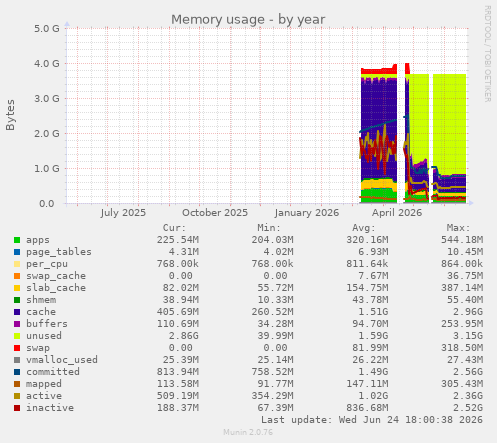Click the large lime unused area in graph
The height and width of the screenshot is (443, 497).
click(449, 123)
